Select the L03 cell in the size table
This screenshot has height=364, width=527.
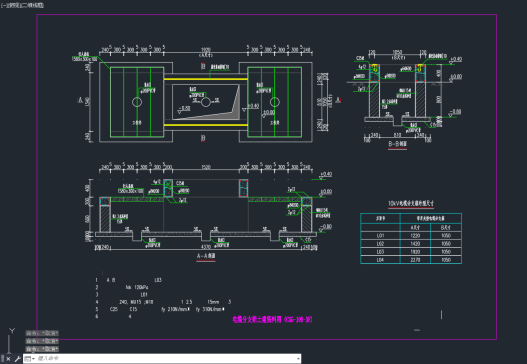tap(380, 252)
